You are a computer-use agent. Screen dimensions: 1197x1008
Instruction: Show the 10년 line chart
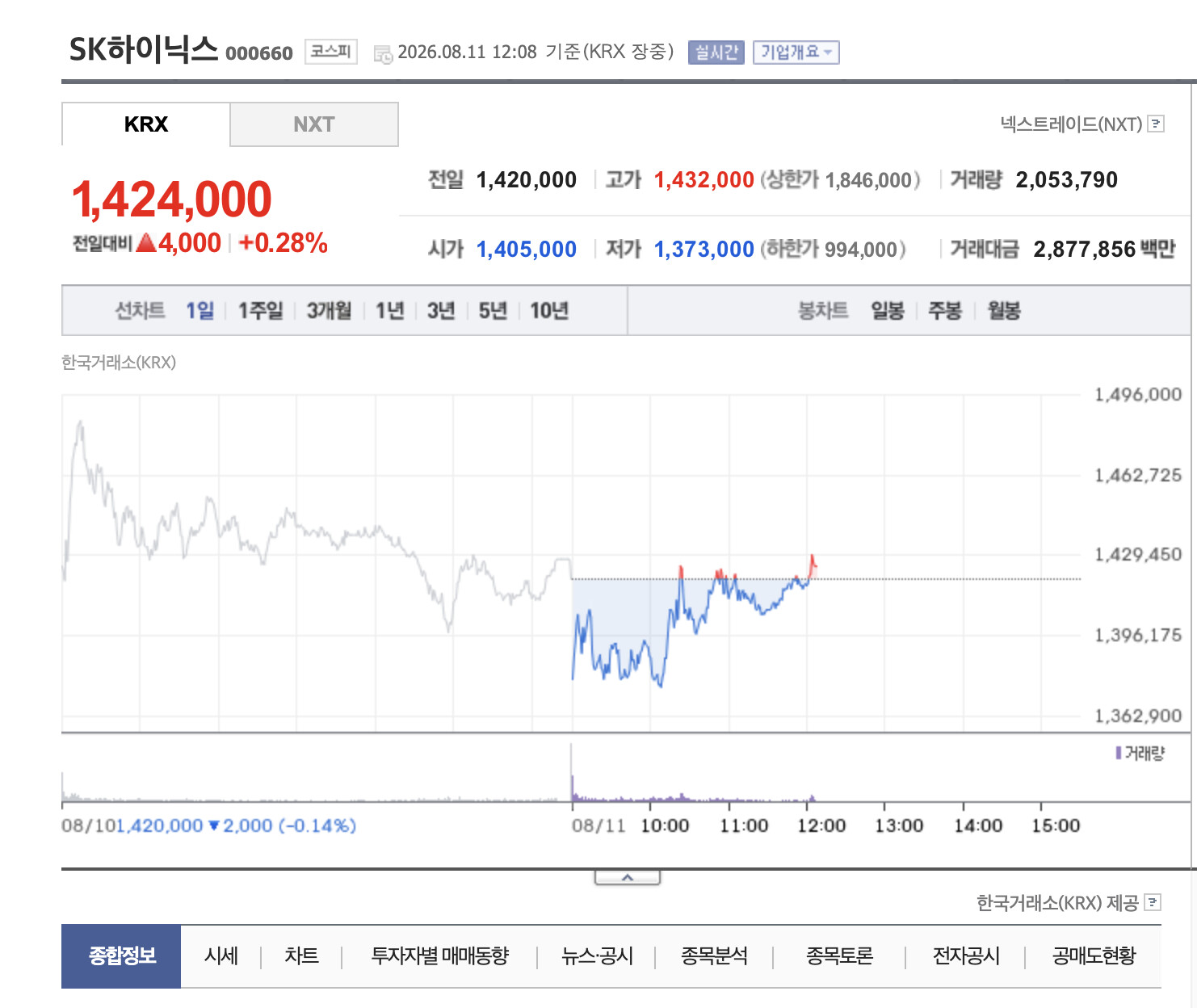coord(549,310)
